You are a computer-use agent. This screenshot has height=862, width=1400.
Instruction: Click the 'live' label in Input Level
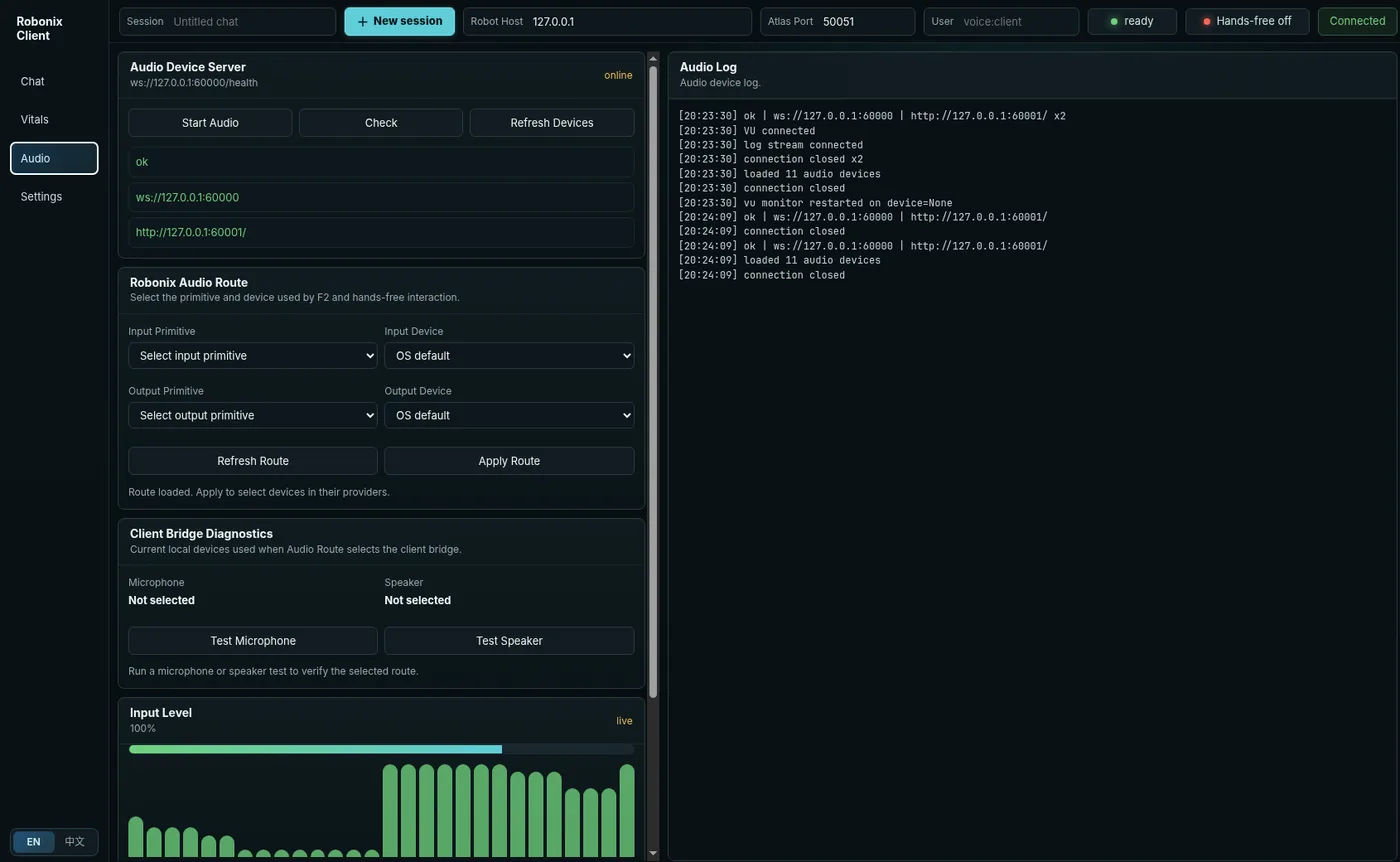pos(624,721)
